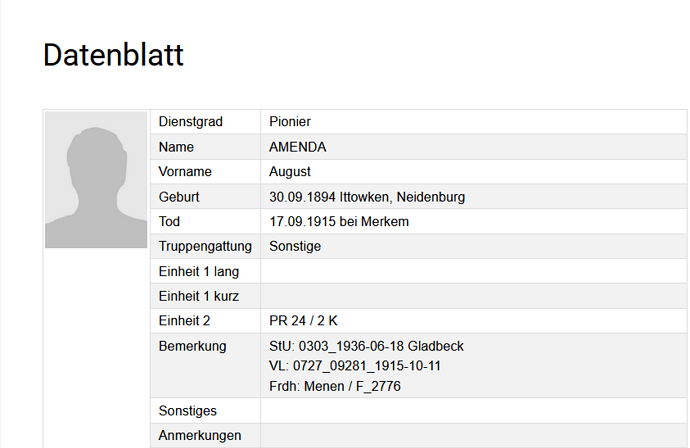Select birth entry 30.09.1894 Ittowken, Neidenburg
This screenshot has height=448, width=690.
pyautogui.click(x=367, y=197)
